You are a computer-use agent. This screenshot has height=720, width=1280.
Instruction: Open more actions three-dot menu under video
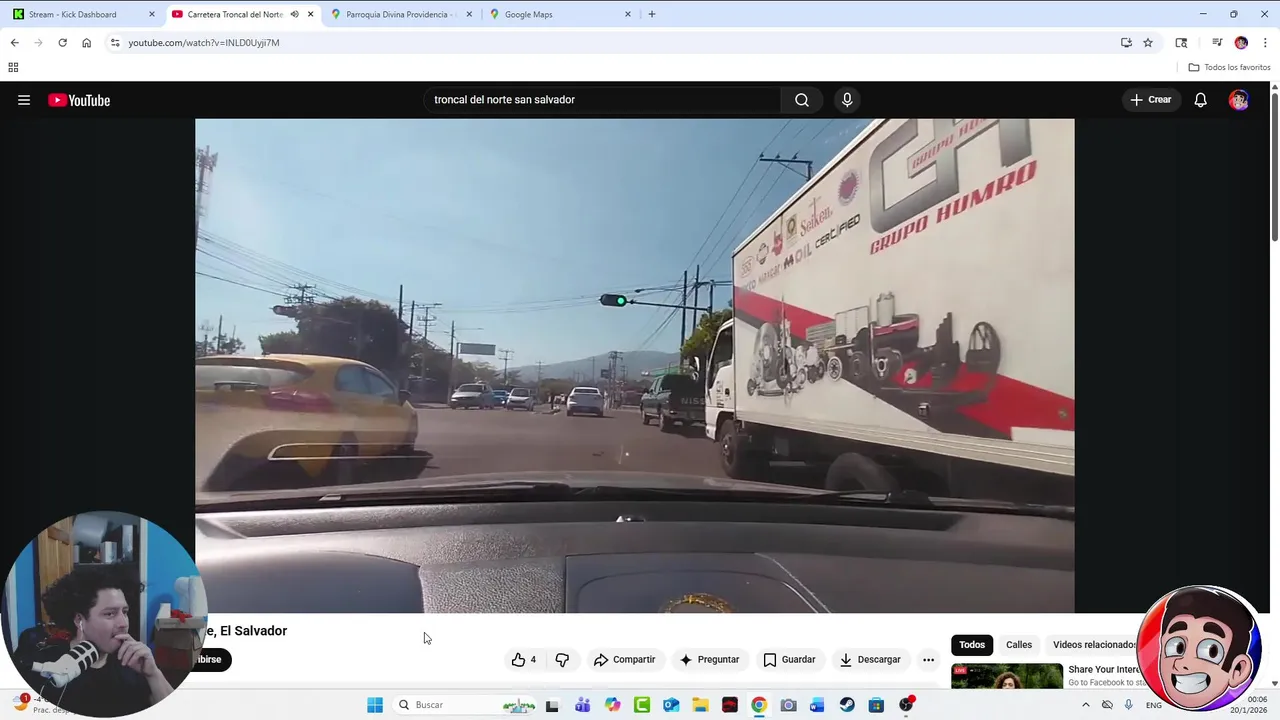(x=928, y=660)
